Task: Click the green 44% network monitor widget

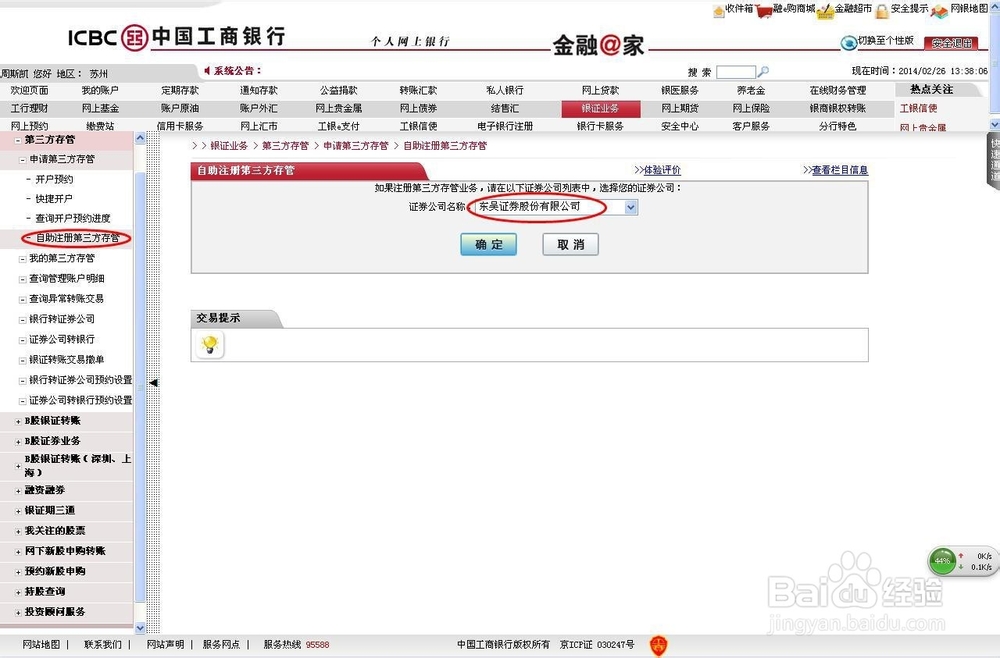Action: click(942, 561)
